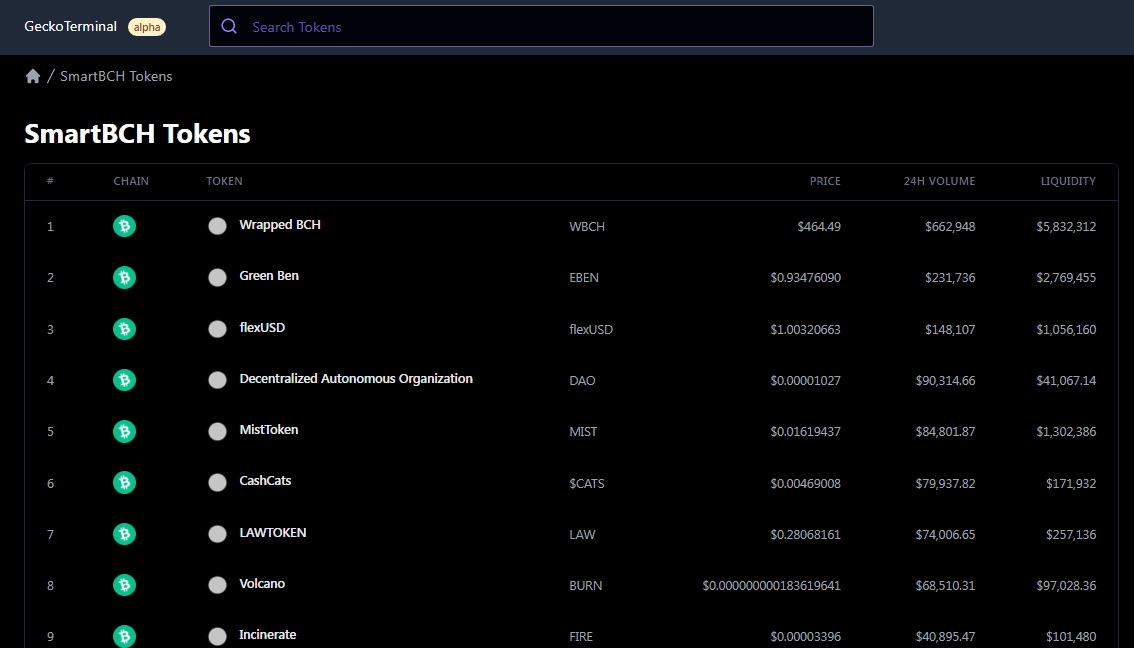Screen dimensions: 1134x648
Task: Click the FIRE ticker symbol
Action: click(581, 637)
